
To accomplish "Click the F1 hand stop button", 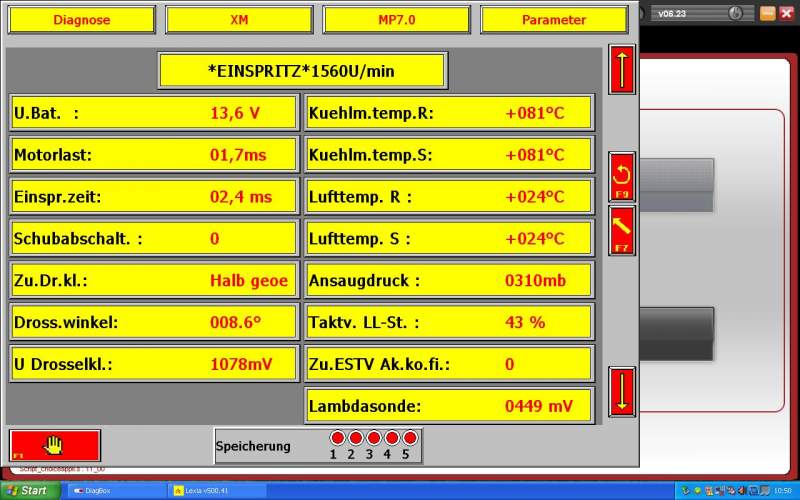I will point(55,446).
